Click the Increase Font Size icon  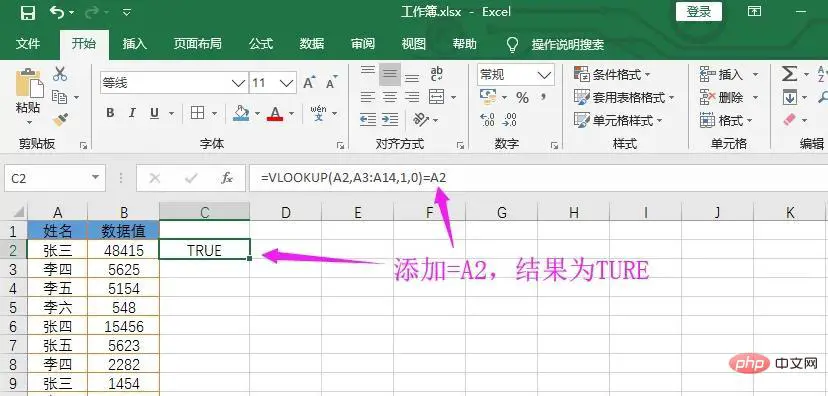pos(309,83)
